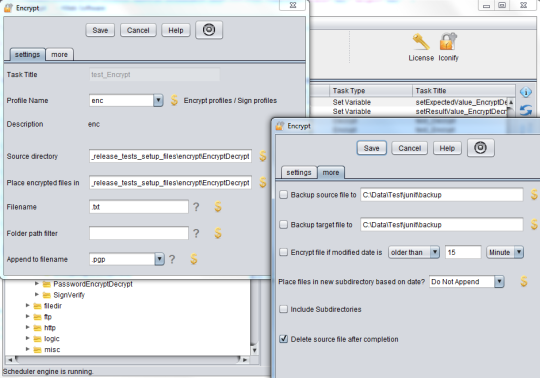Click into the Source directory field
The height and width of the screenshot is (378, 540).
pos(170,156)
